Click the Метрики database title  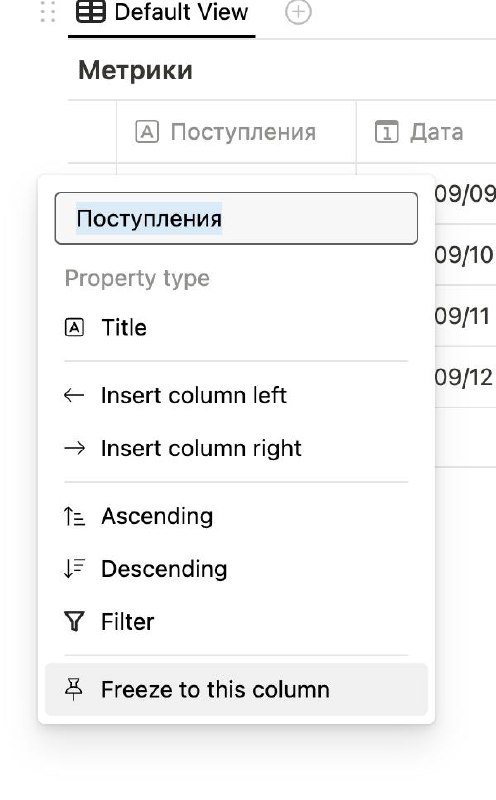(x=135, y=70)
